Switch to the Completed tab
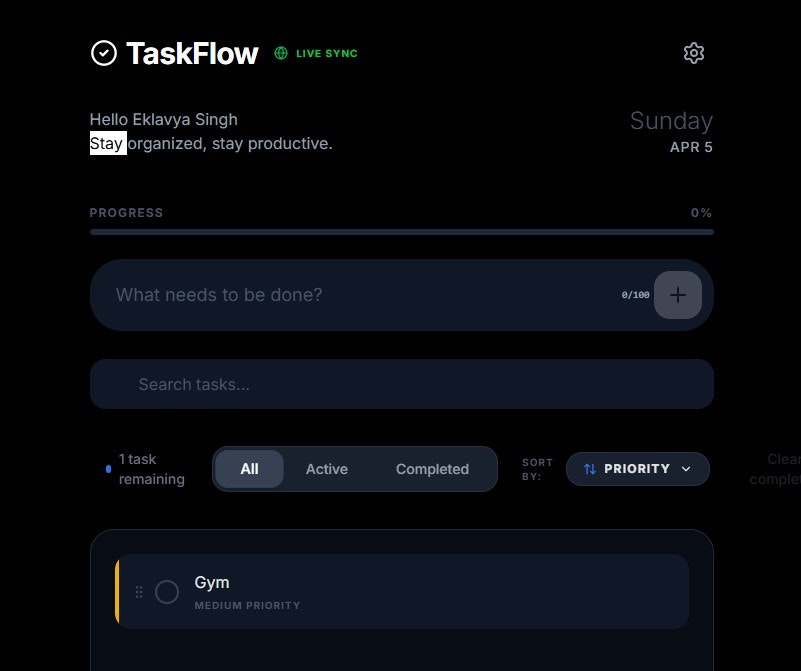 [432, 468]
